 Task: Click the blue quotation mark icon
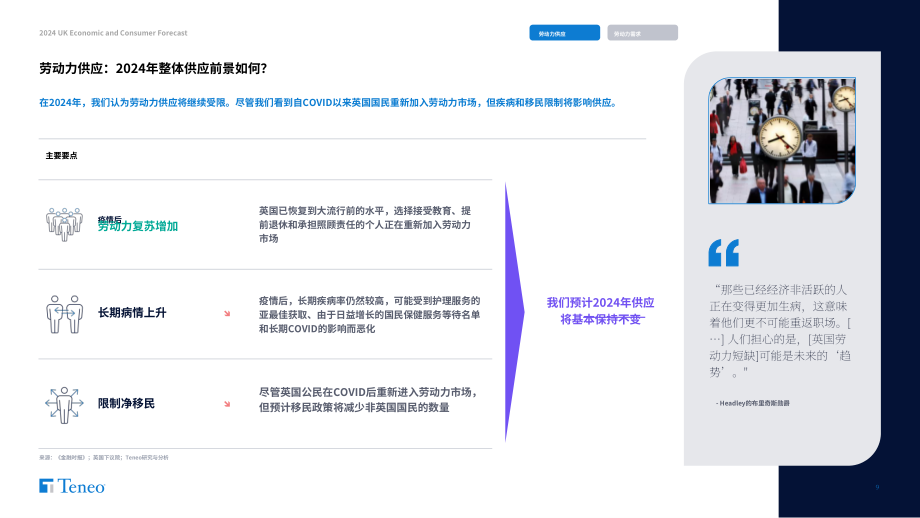723,253
